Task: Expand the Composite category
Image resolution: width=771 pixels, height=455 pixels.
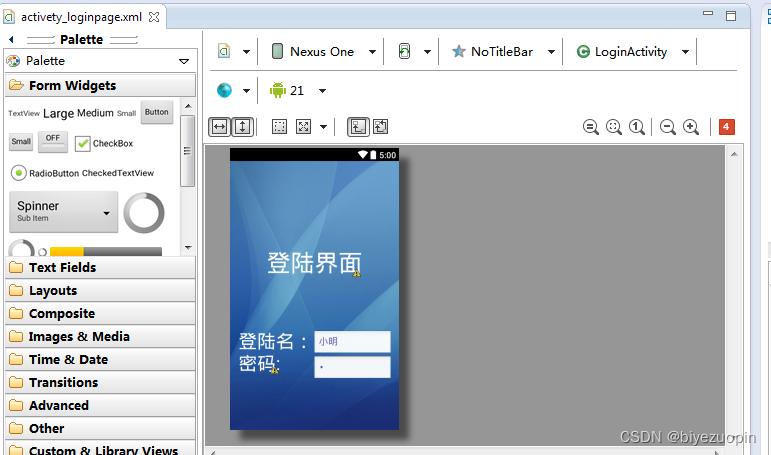Action: pyautogui.click(x=100, y=313)
